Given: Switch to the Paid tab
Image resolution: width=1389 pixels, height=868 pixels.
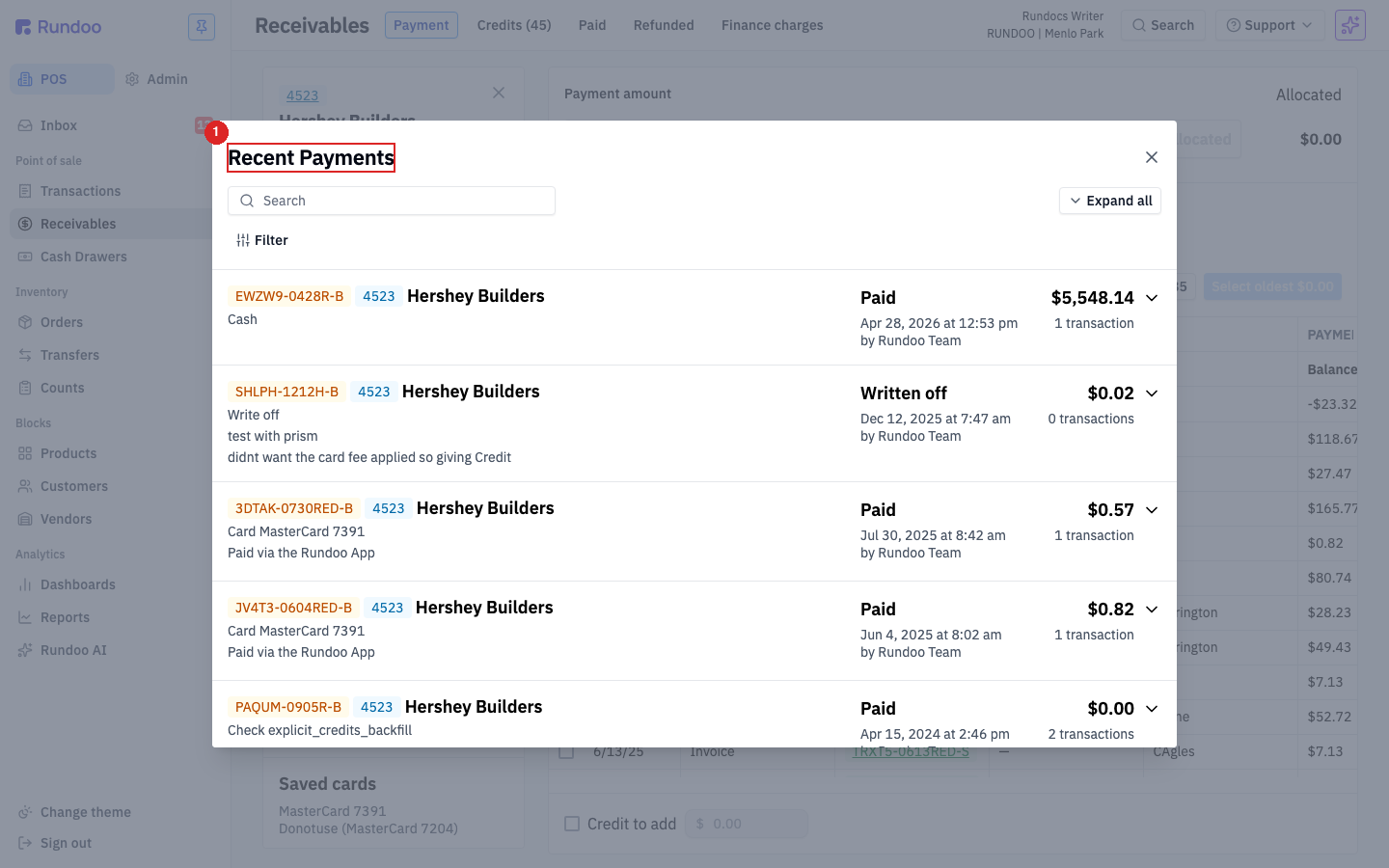Looking at the screenshot, I should [592, 25].
